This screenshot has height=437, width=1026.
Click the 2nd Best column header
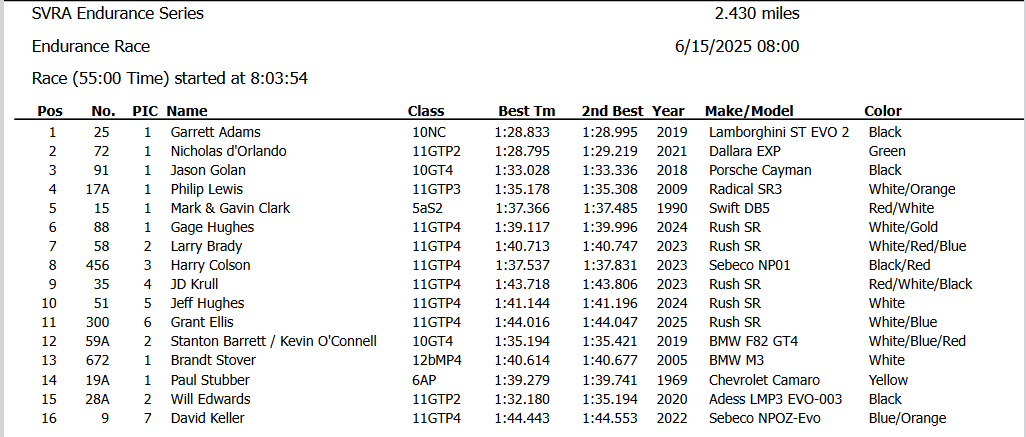pyautogui.click(x=612, y=111)
